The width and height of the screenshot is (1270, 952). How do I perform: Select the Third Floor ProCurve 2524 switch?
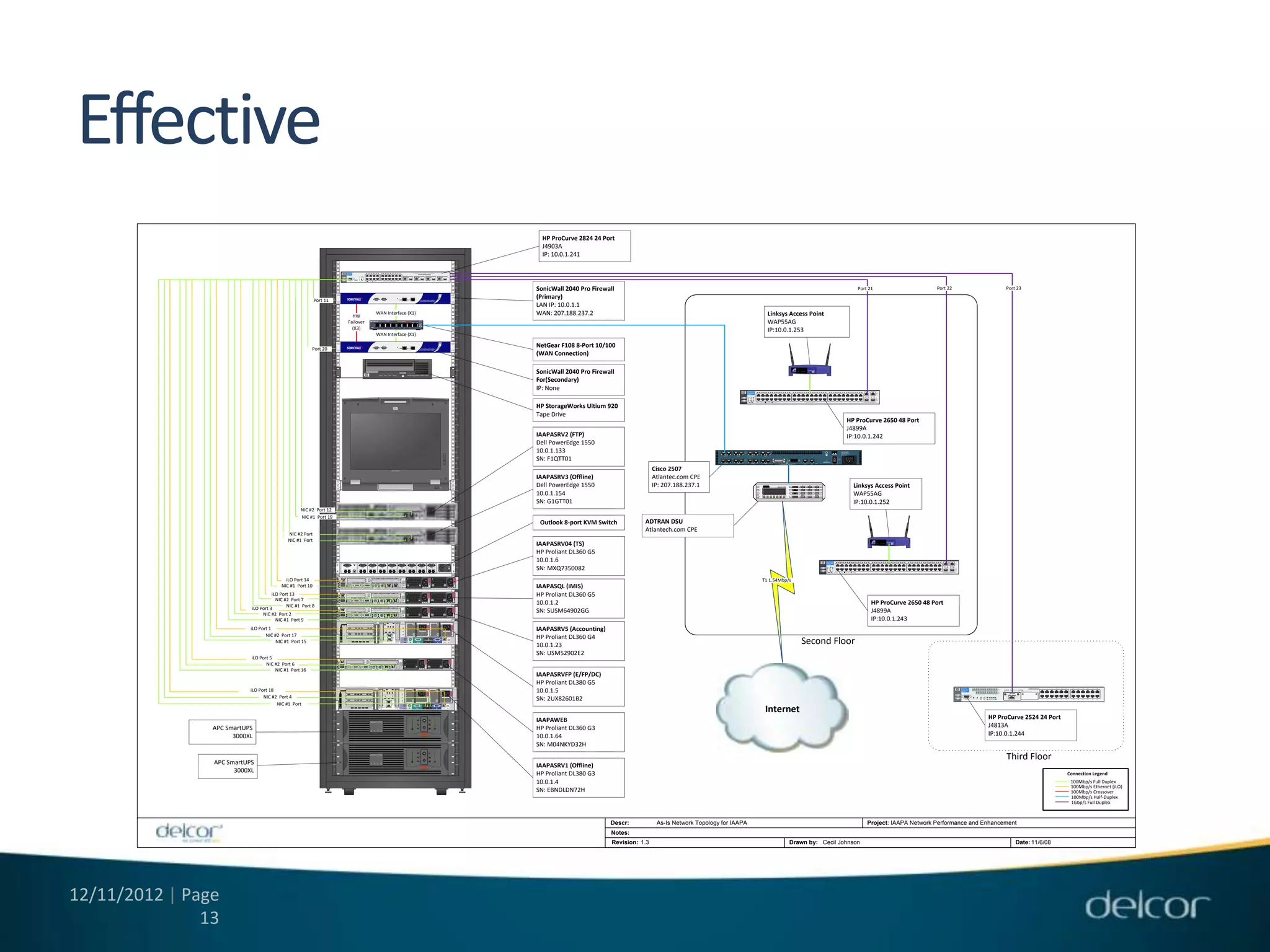point(1028,694)
